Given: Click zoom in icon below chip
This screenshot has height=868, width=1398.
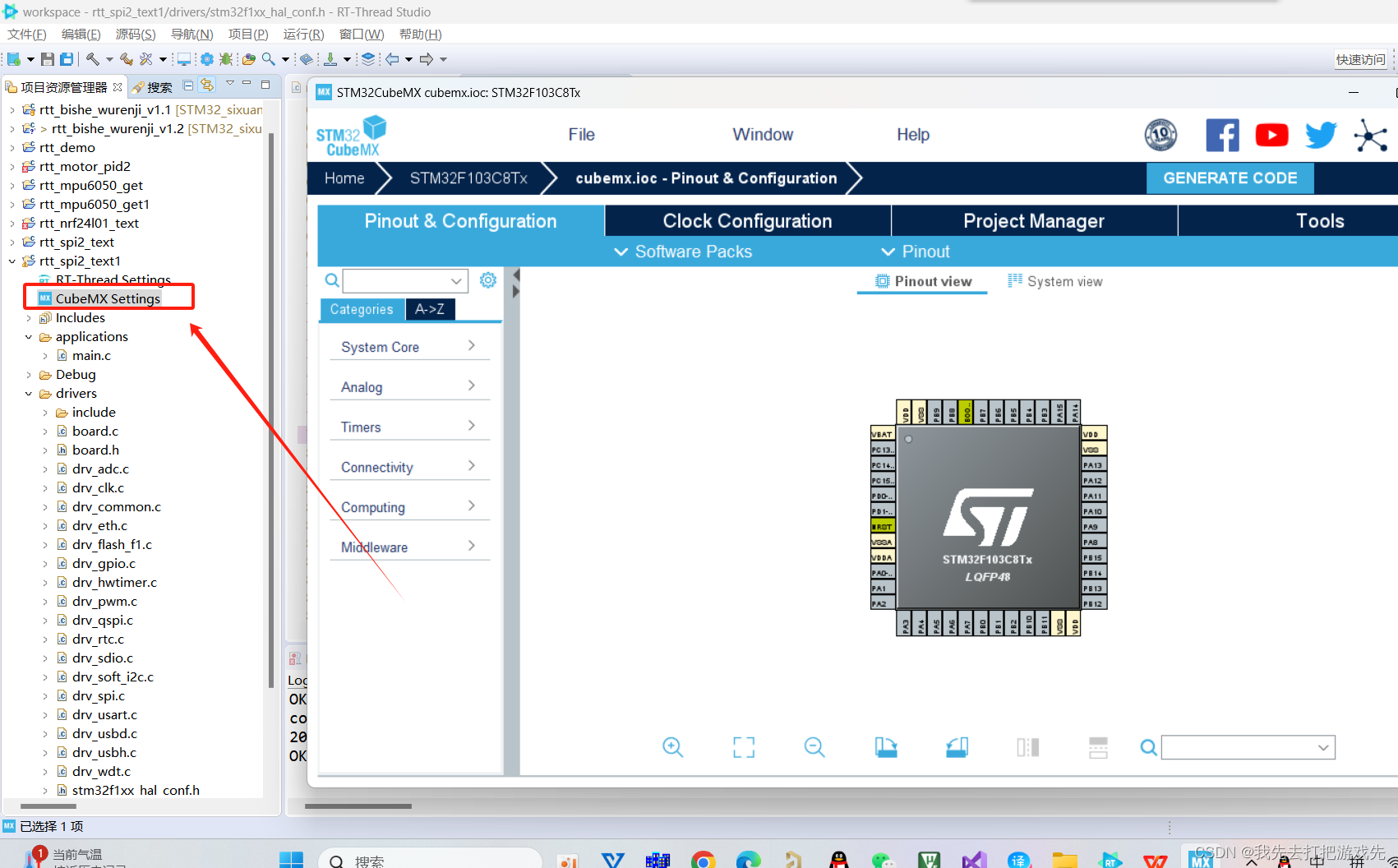Looking at the screenshot, I should (x=673, y=747).
